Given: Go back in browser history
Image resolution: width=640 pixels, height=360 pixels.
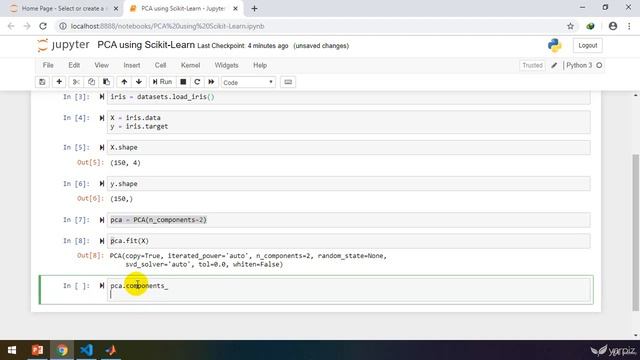Looking at the screenshot, I should tap(11, 26).
